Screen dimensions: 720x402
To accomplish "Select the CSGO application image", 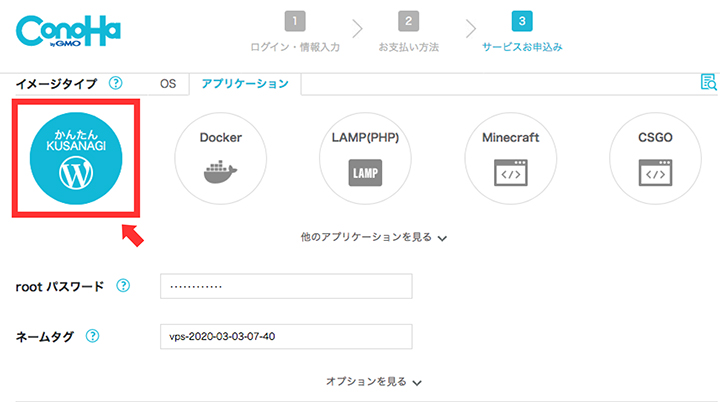I will click(655, 159).
